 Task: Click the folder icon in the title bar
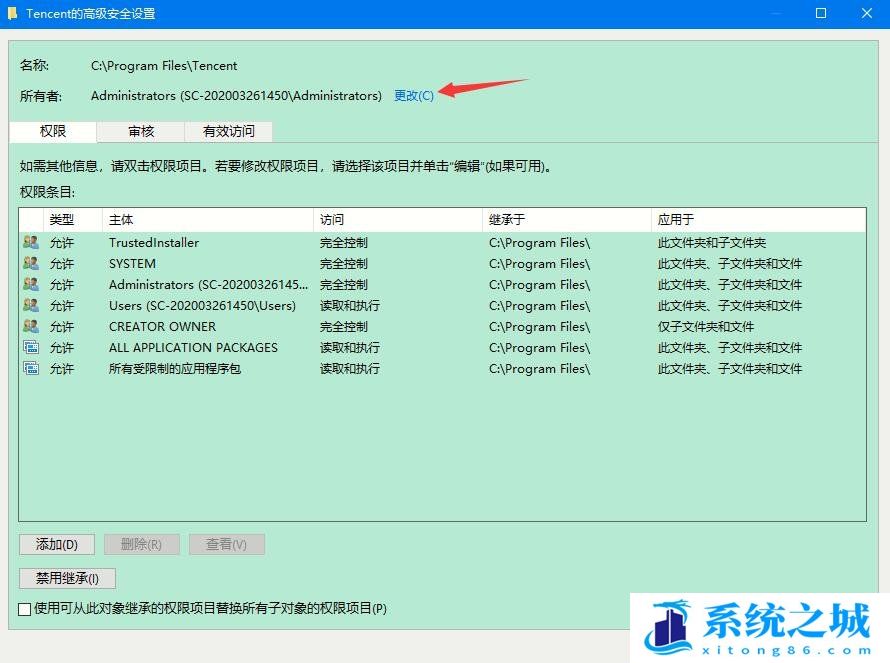[12, 13]
